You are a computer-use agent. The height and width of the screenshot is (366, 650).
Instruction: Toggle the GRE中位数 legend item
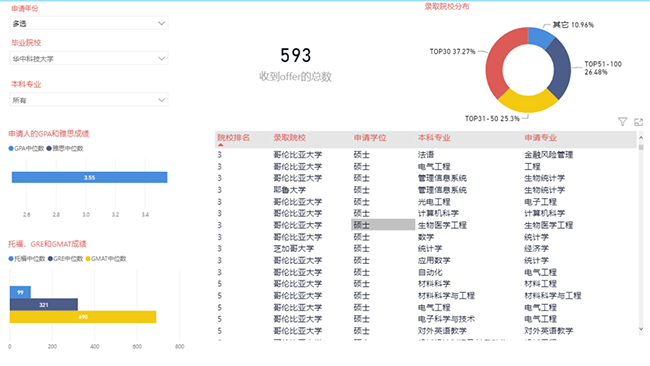click(65, 259)
